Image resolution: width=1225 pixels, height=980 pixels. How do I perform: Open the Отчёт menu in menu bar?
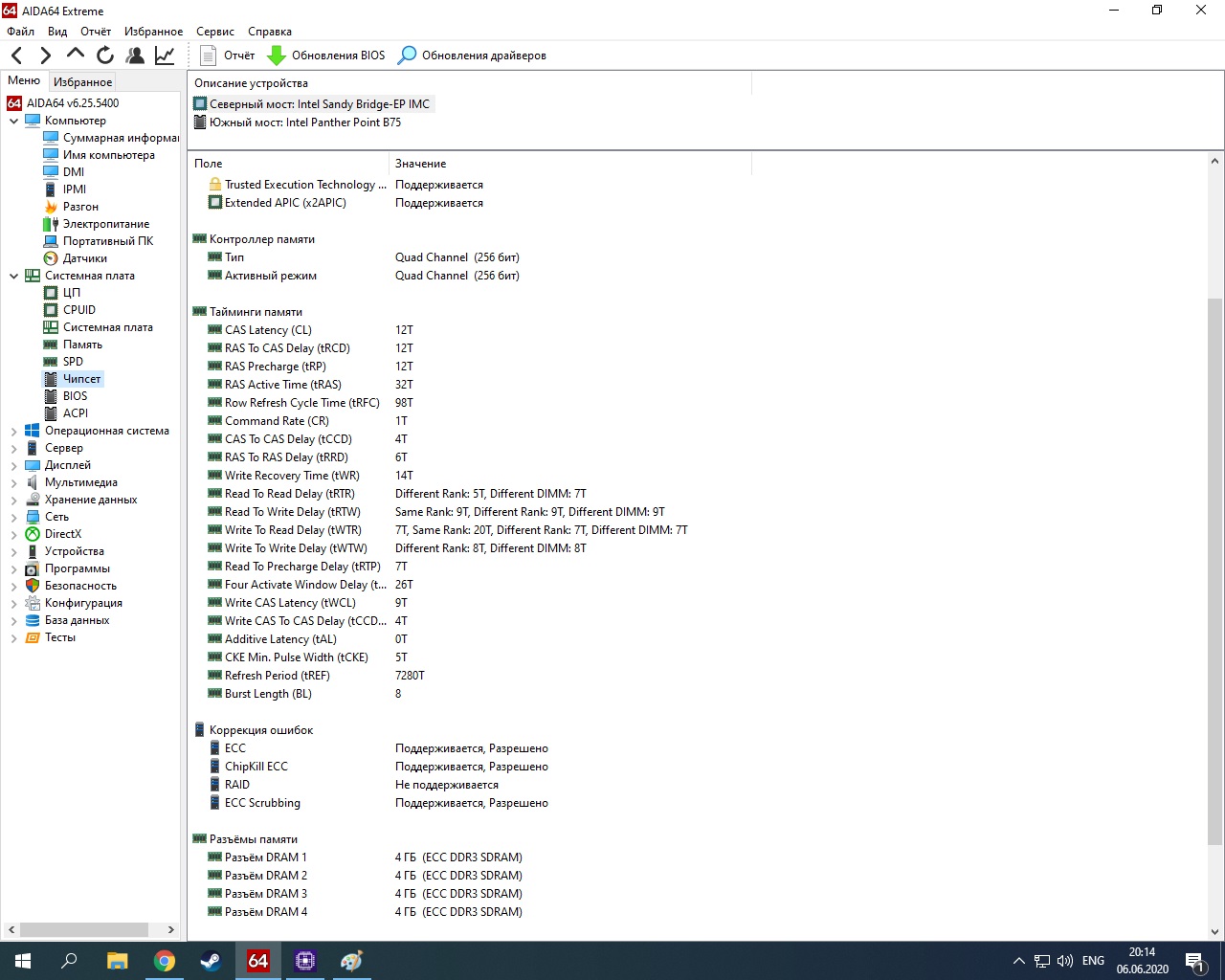tap(96, 32)
